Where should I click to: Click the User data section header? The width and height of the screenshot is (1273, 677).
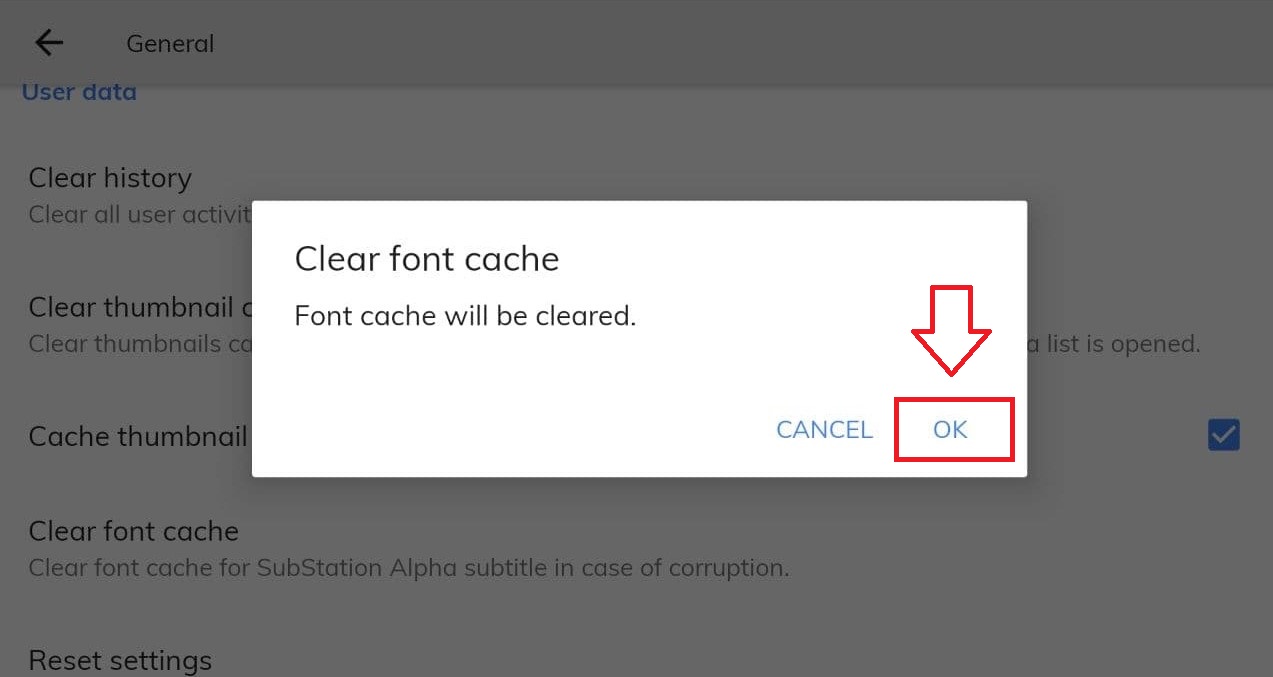tap(79, 92)
